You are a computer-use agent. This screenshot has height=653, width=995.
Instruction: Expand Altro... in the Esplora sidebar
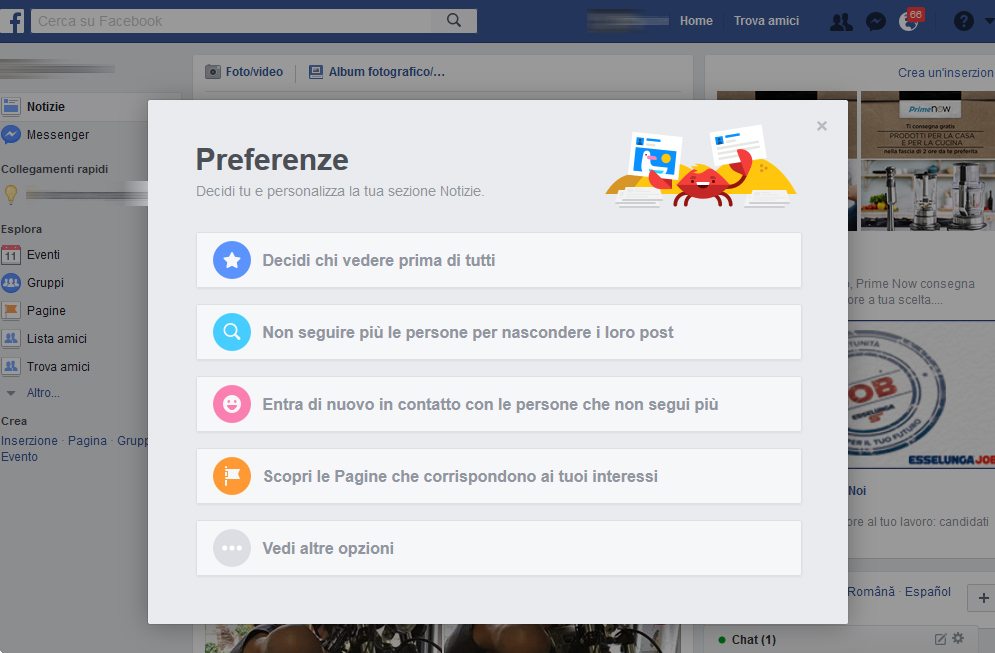(43, 393)
